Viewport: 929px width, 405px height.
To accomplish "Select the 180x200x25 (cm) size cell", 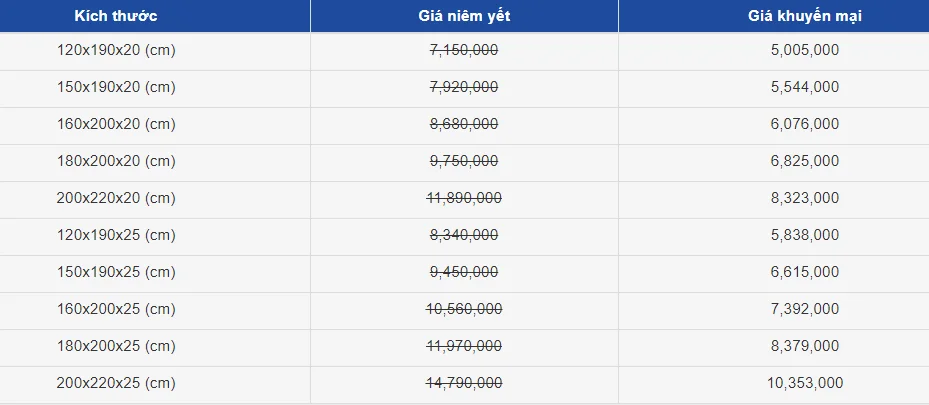I will point(116,346).
